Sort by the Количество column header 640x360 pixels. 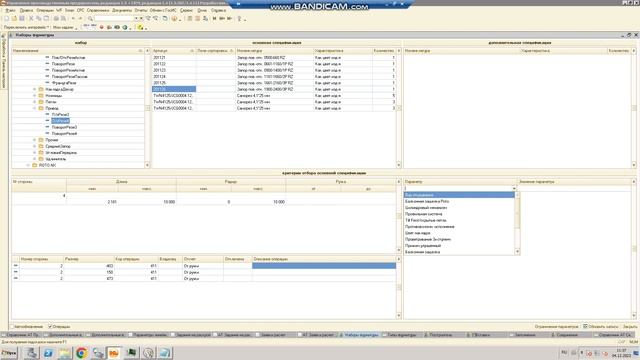[384, 51]
